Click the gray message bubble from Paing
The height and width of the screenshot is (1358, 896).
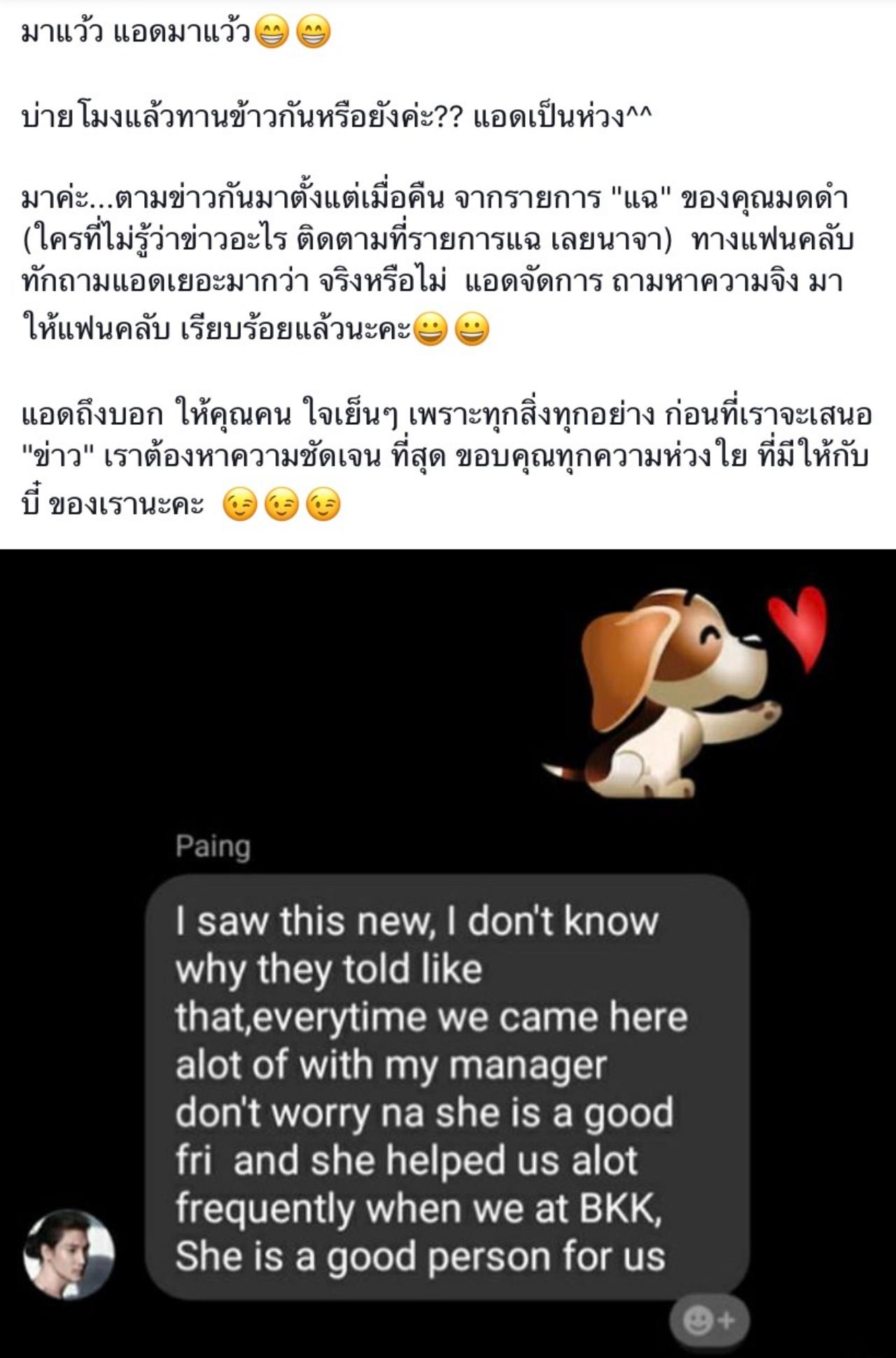pos(447,1086)
